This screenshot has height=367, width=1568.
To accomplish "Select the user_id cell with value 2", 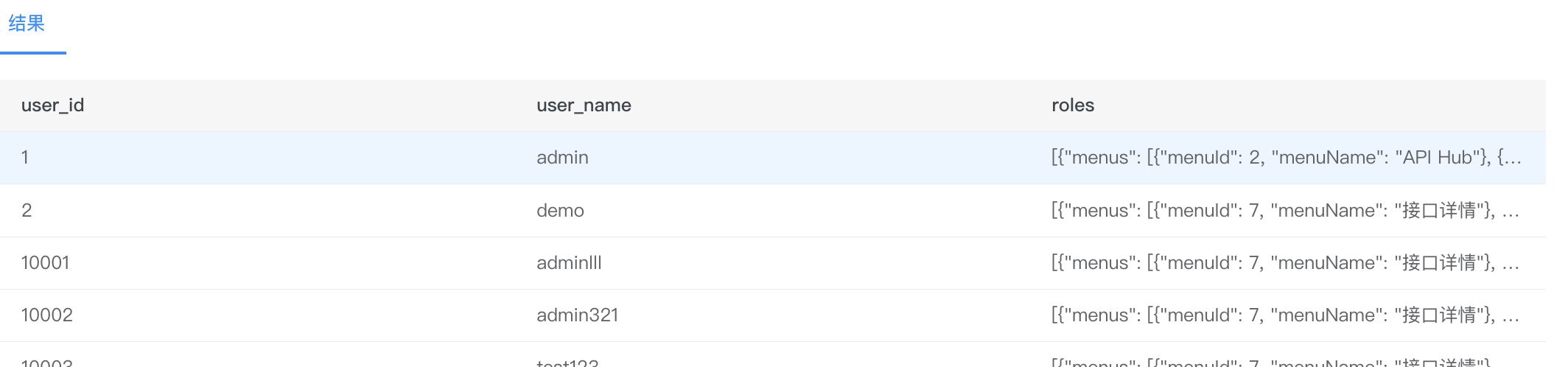I will point(27,211).
